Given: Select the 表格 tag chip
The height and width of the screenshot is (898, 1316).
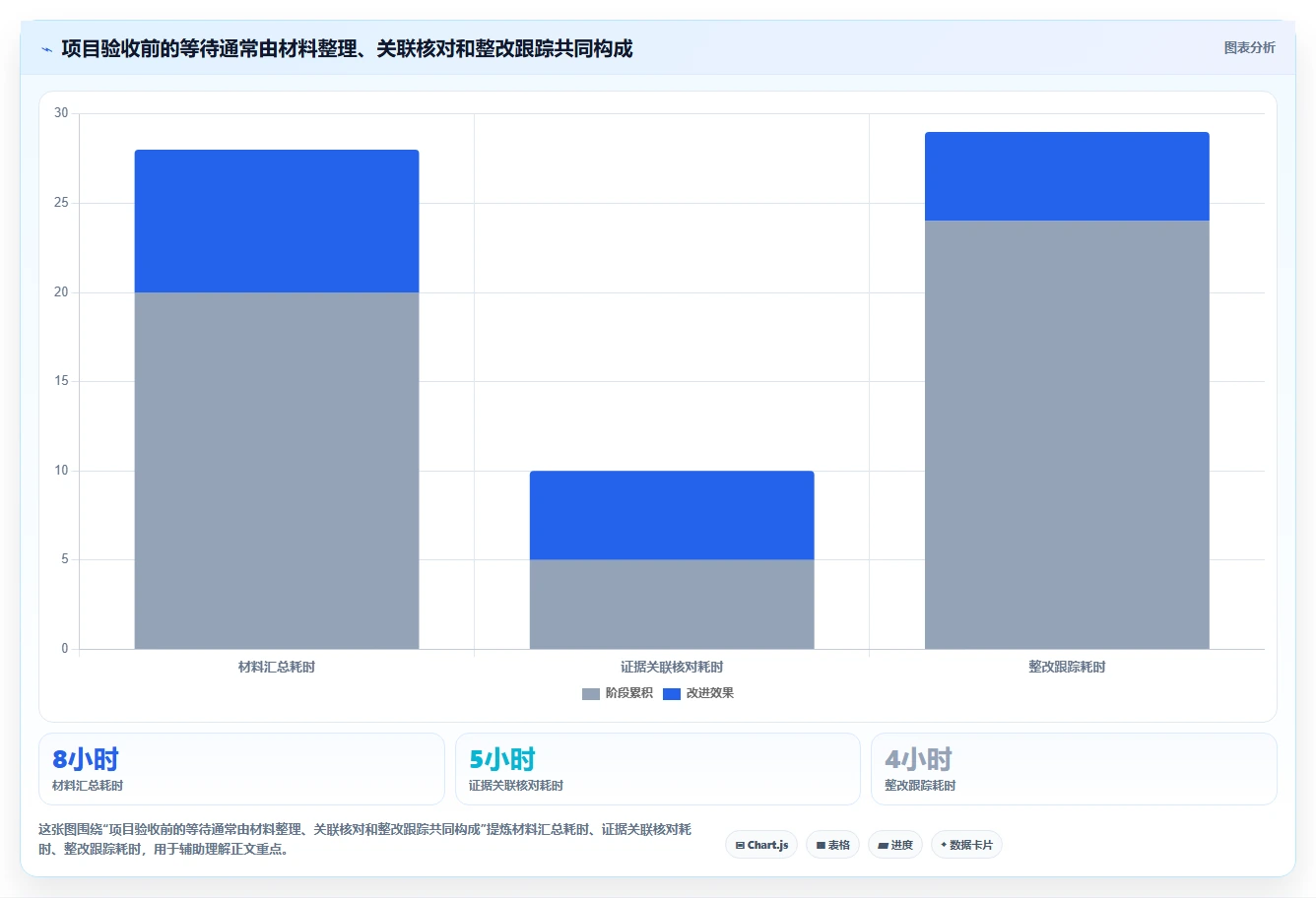Looking at the screenshot, I should (832, 845).
